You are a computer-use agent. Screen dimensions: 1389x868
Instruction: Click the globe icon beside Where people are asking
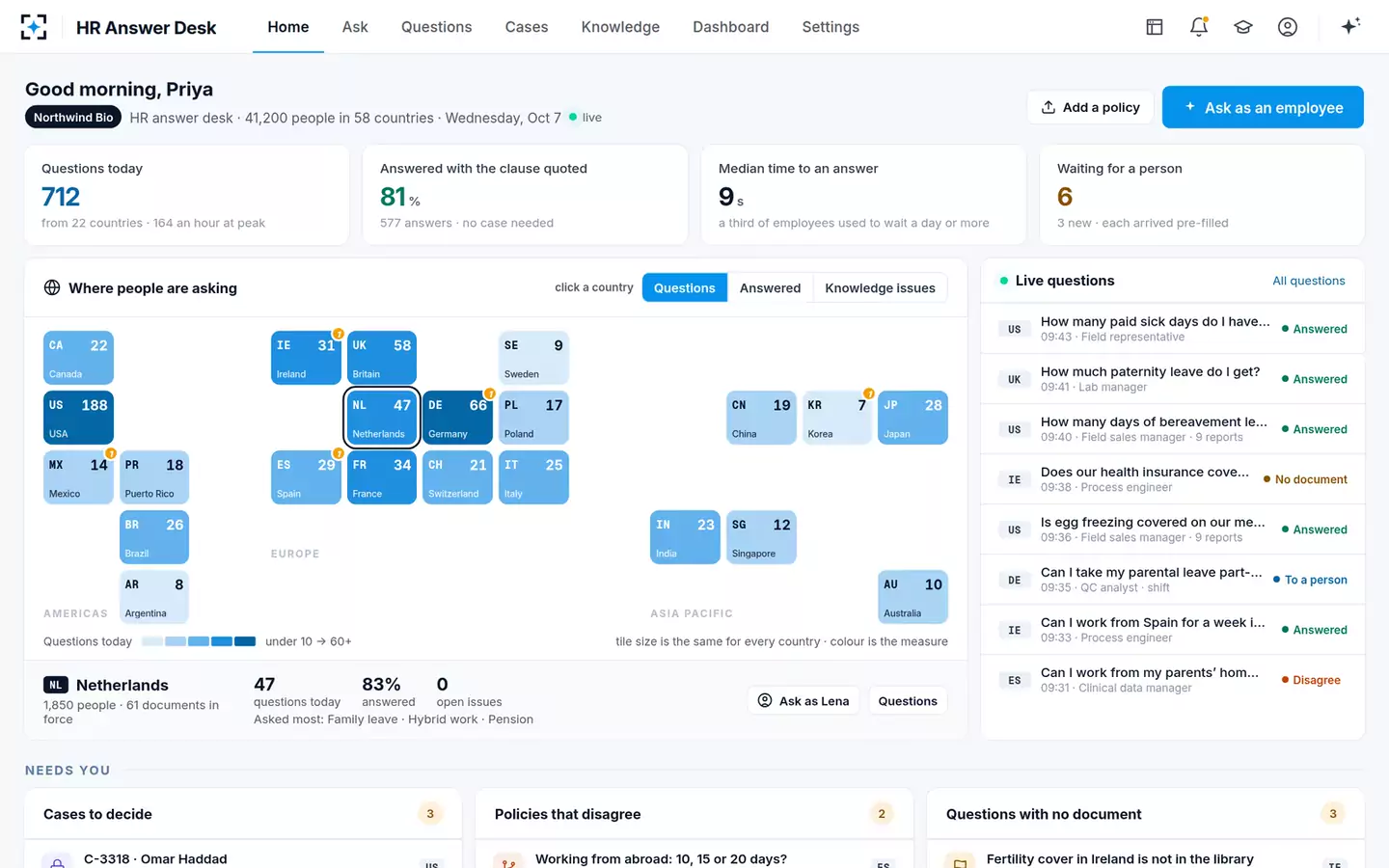(x=52, y=287)
